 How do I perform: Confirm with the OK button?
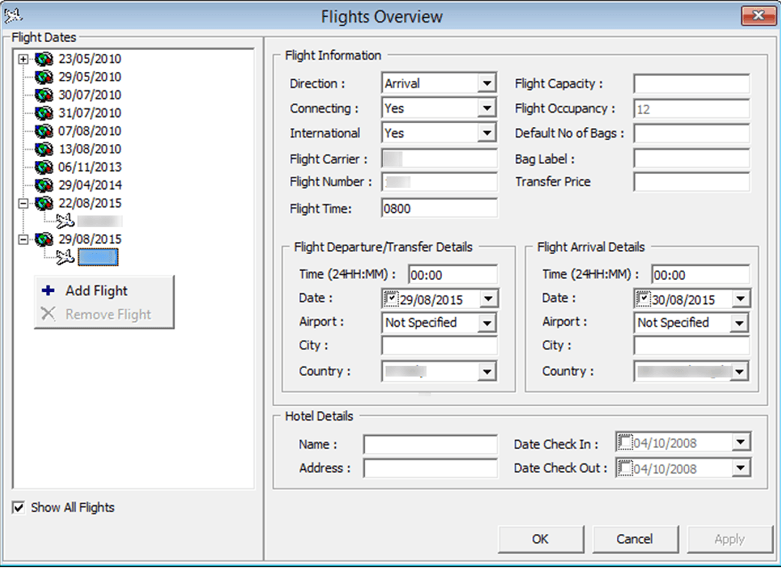click(x=540, y=539)
